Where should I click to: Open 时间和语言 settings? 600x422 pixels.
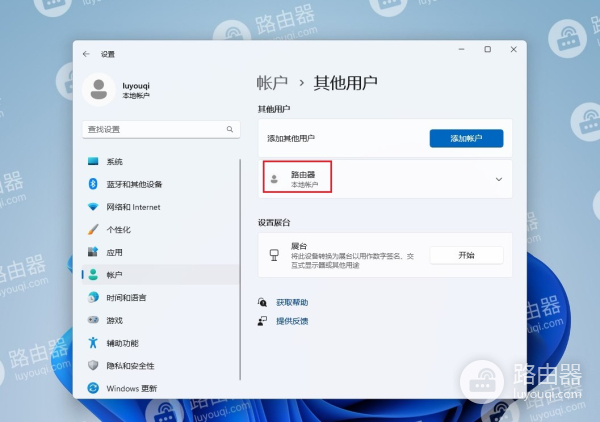point(161,297)
